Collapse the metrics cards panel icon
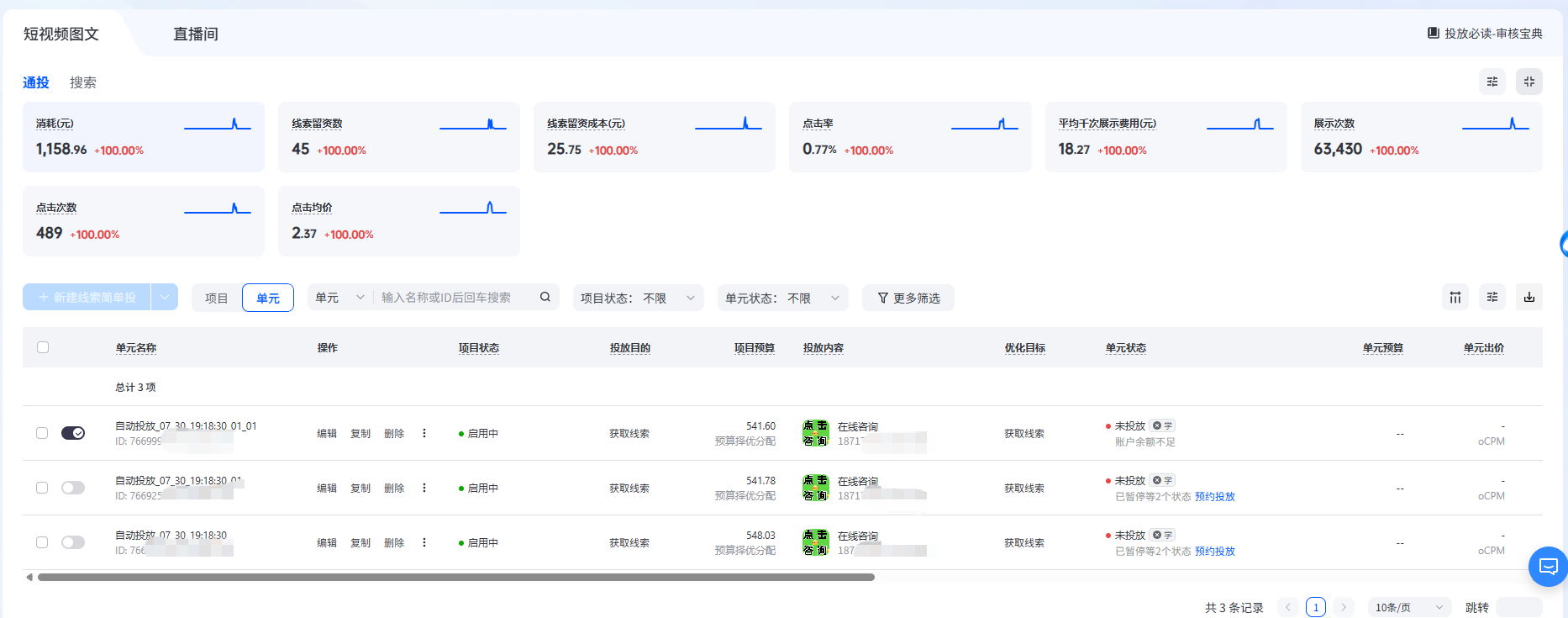 coord(1529,82)
